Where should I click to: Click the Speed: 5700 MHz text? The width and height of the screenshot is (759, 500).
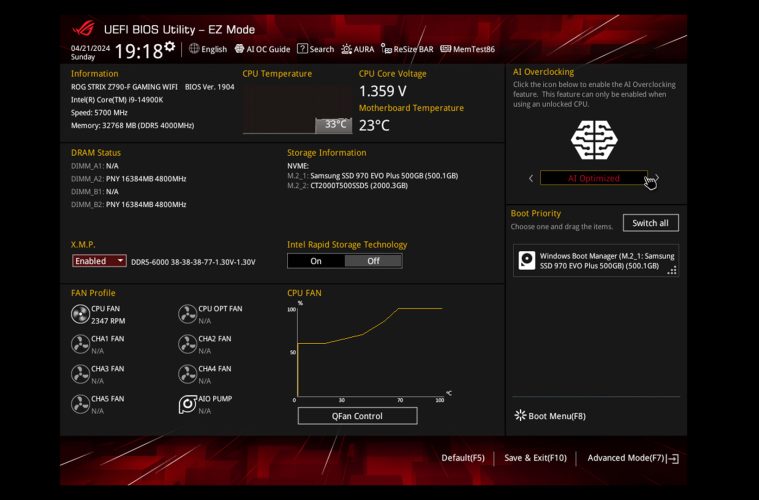point(99,112)
